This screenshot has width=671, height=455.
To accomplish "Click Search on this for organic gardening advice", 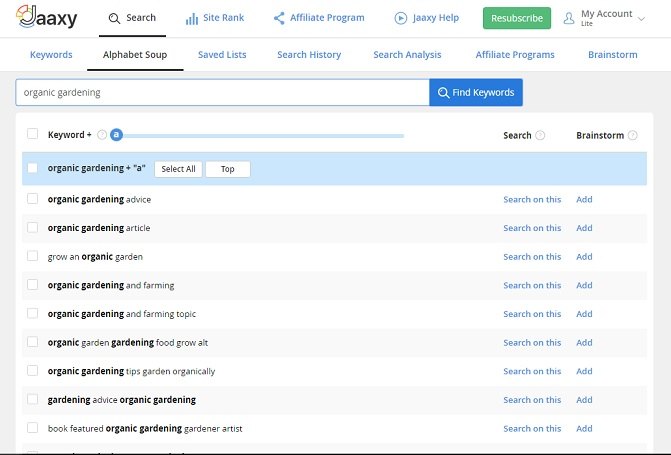I will click(532, 199).
